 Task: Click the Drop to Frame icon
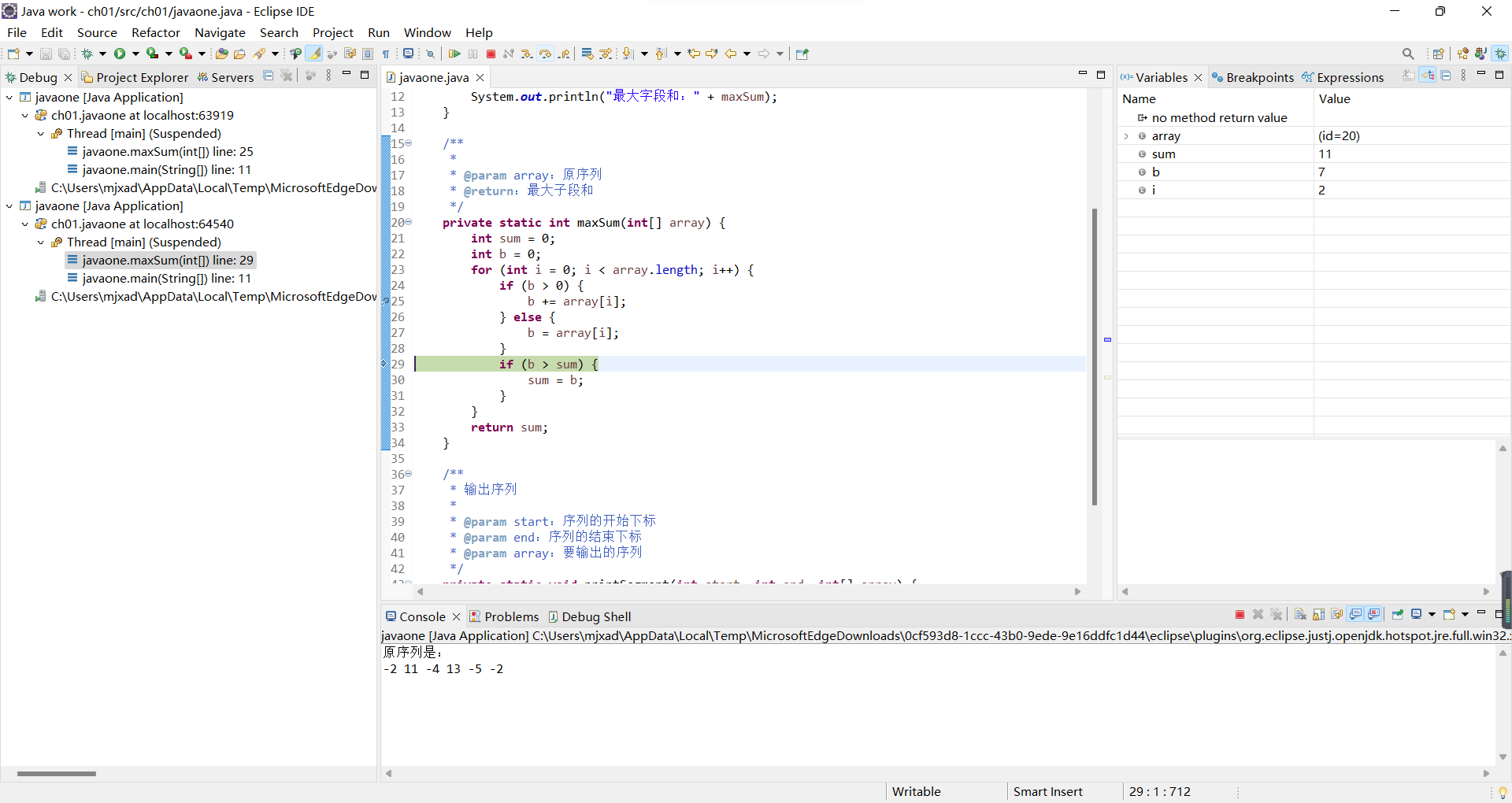(587, 54)
